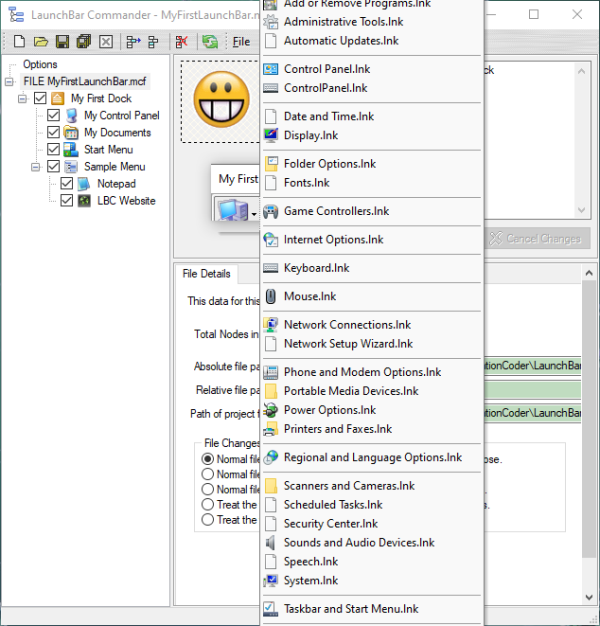Click the details panel vertical scrollbar thumb
600x626 pixels.
[x=589, y=419]
